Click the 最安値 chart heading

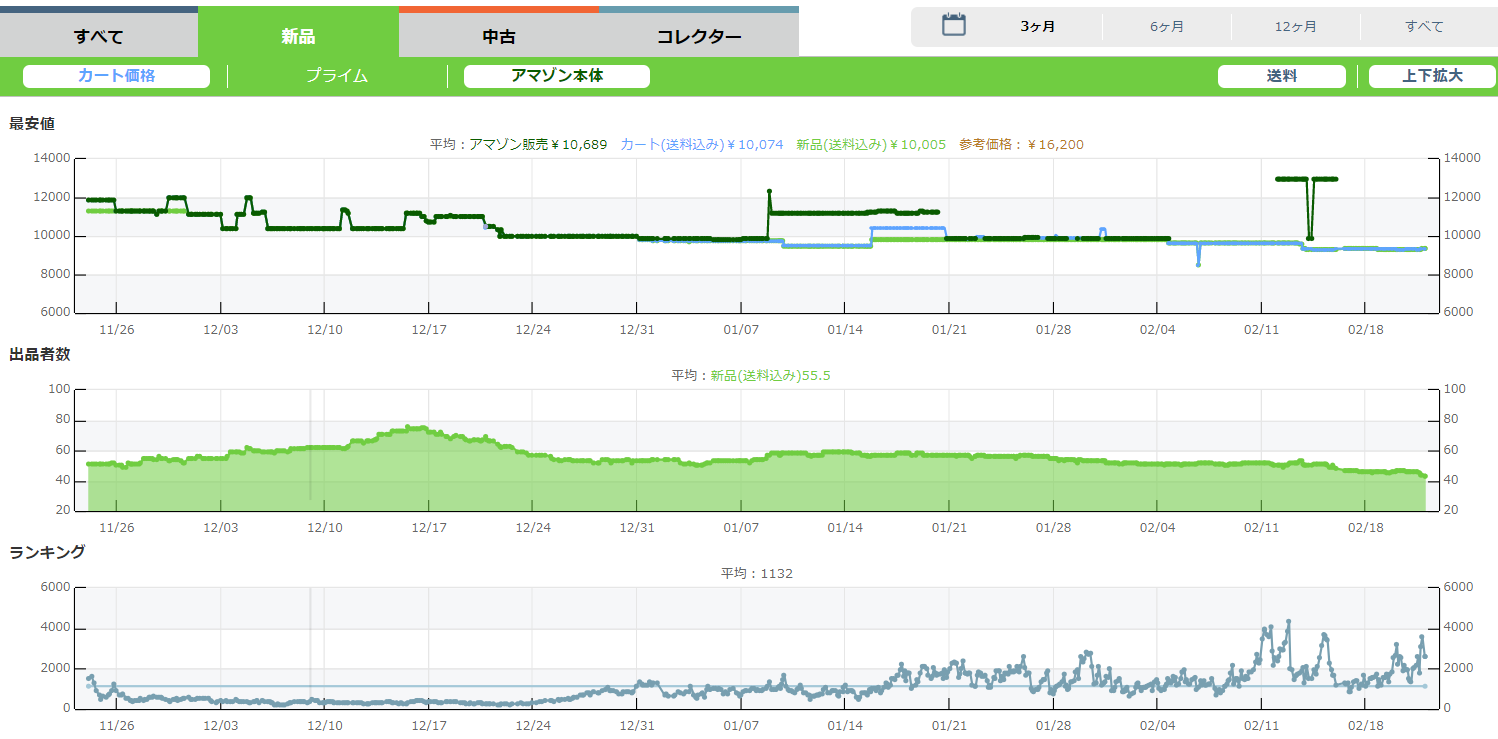point(32,124)
